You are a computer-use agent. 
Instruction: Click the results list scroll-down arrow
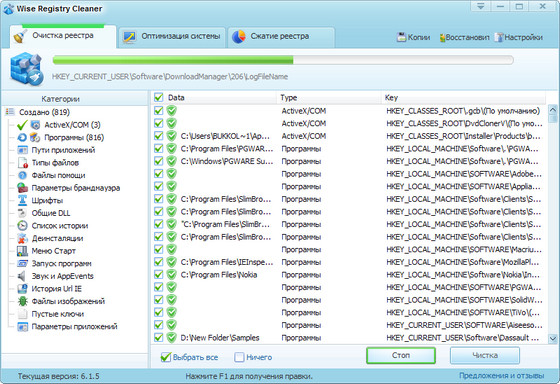(553, 338)
